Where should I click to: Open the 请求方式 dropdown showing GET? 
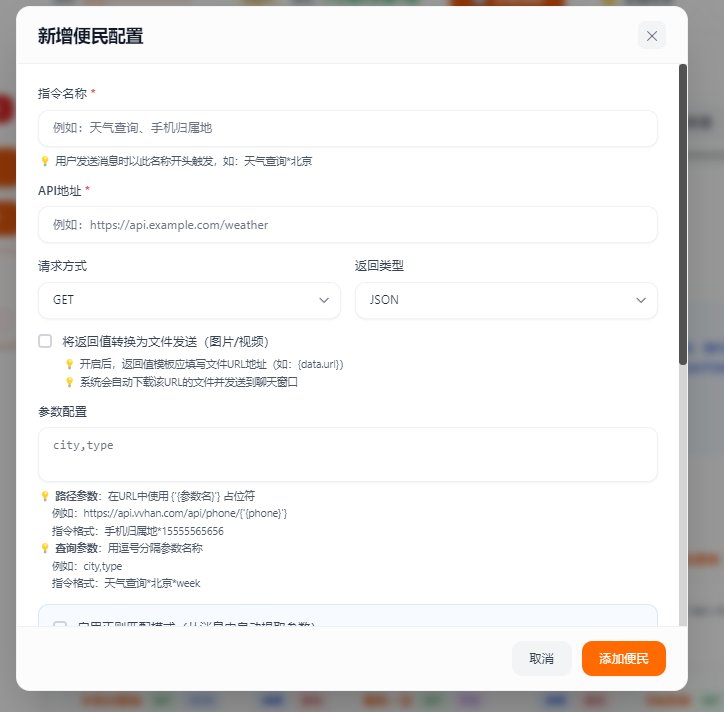[189, 300]
